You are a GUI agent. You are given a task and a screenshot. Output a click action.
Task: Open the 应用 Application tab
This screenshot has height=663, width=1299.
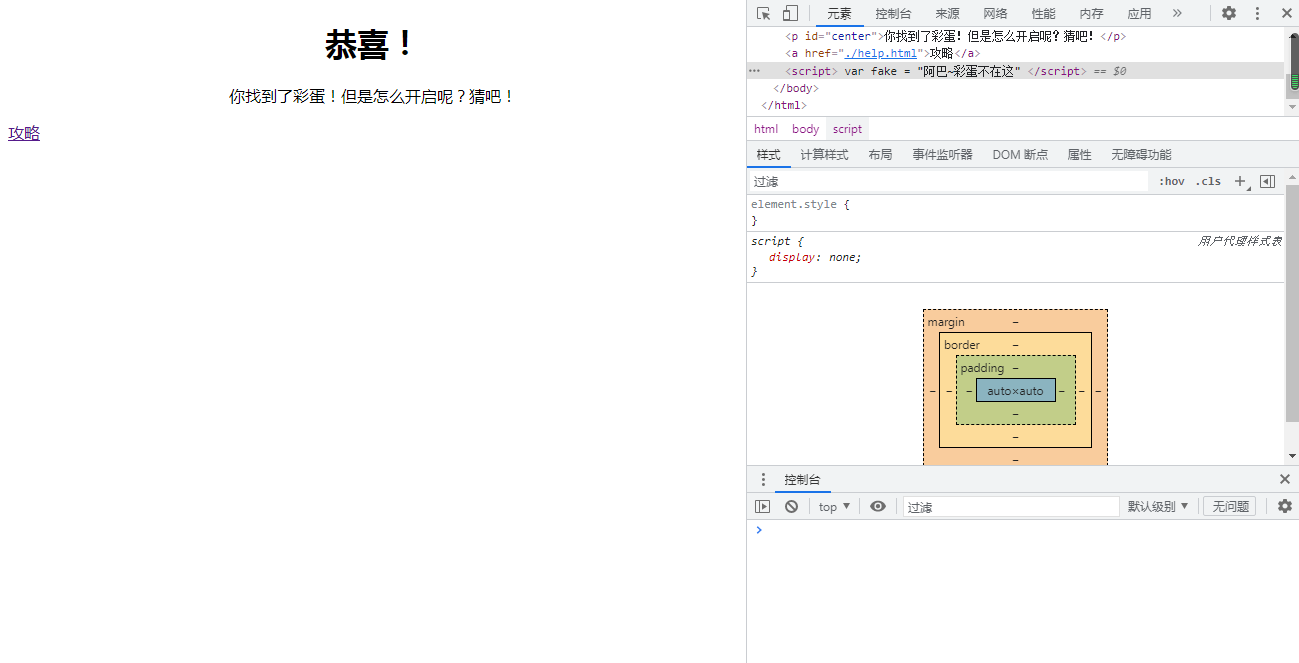(x=1139, y=13)
